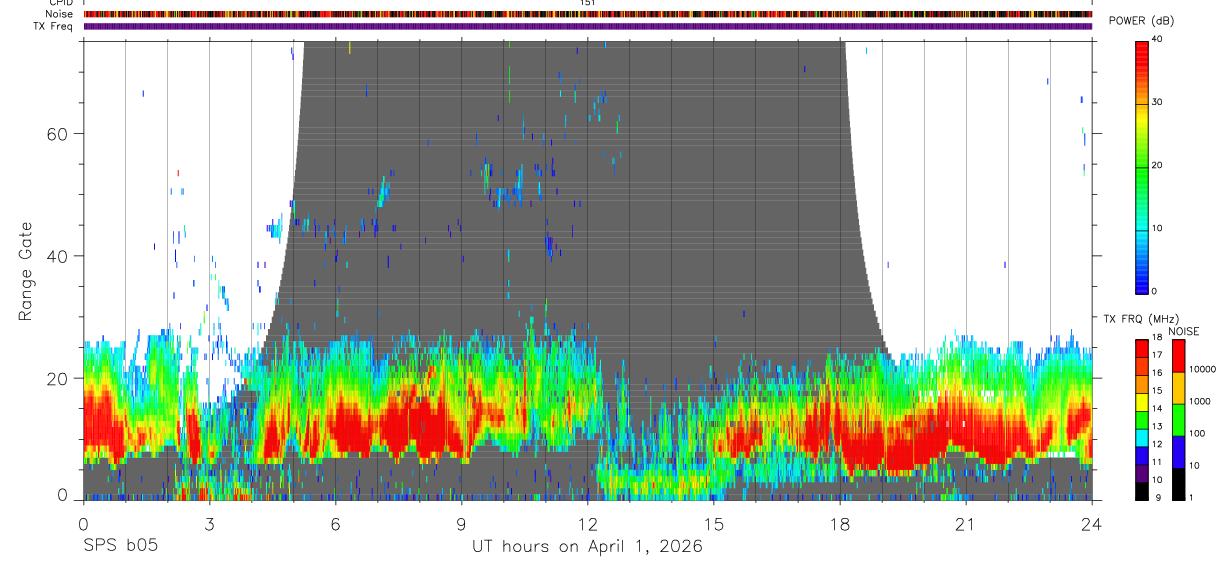Click the 21 hour tick label
This screenshot has height=567, width=1228.
tap(966, 523)
